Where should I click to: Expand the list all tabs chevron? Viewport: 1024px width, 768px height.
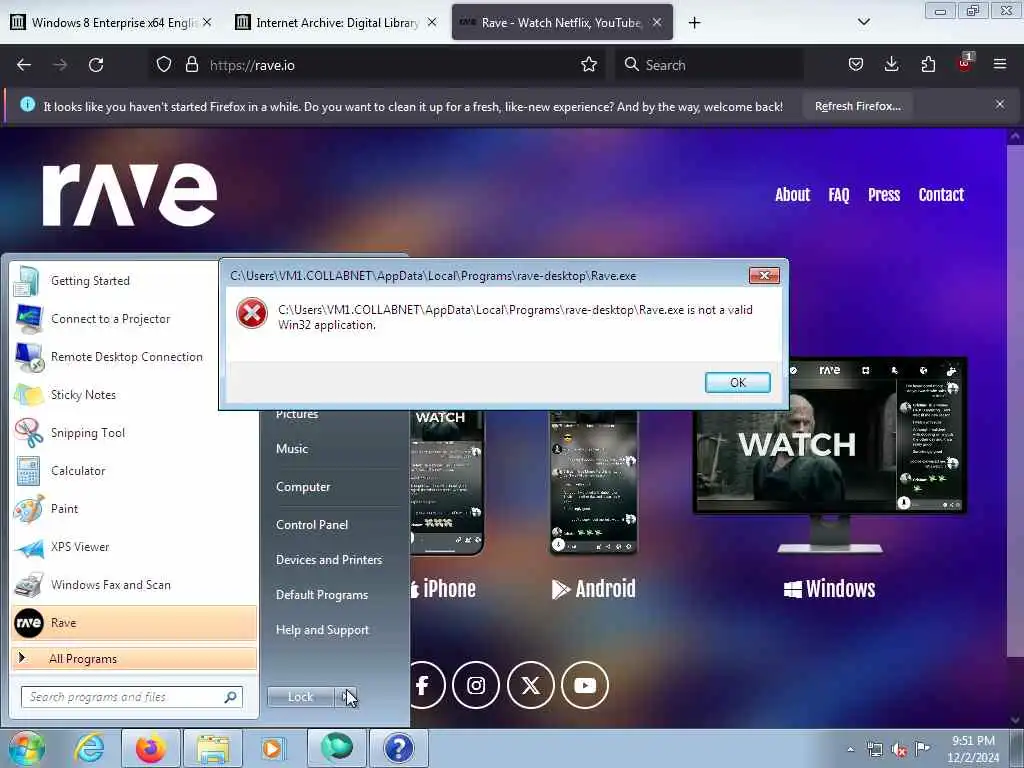click(863, 22)
